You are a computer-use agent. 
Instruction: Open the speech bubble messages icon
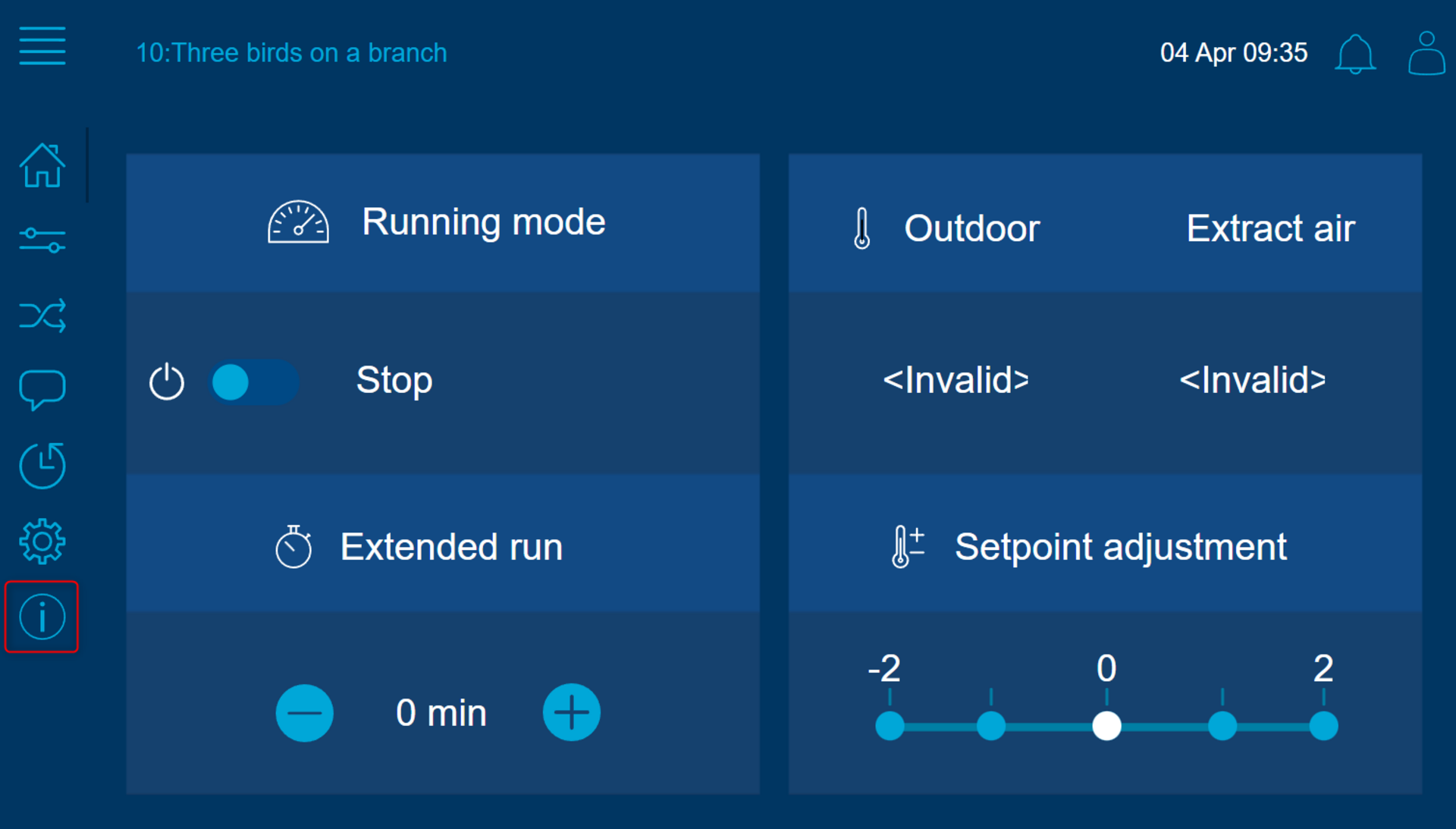(42, 391)
